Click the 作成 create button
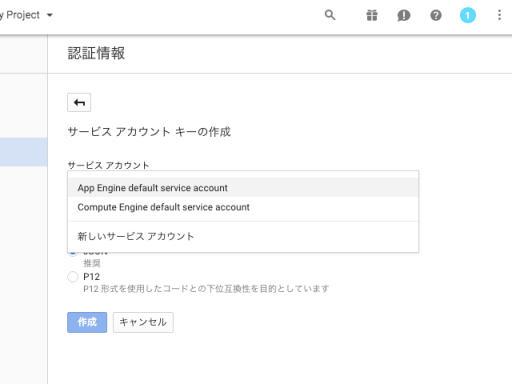The image size is (512, 384). [x=87, y=322]
